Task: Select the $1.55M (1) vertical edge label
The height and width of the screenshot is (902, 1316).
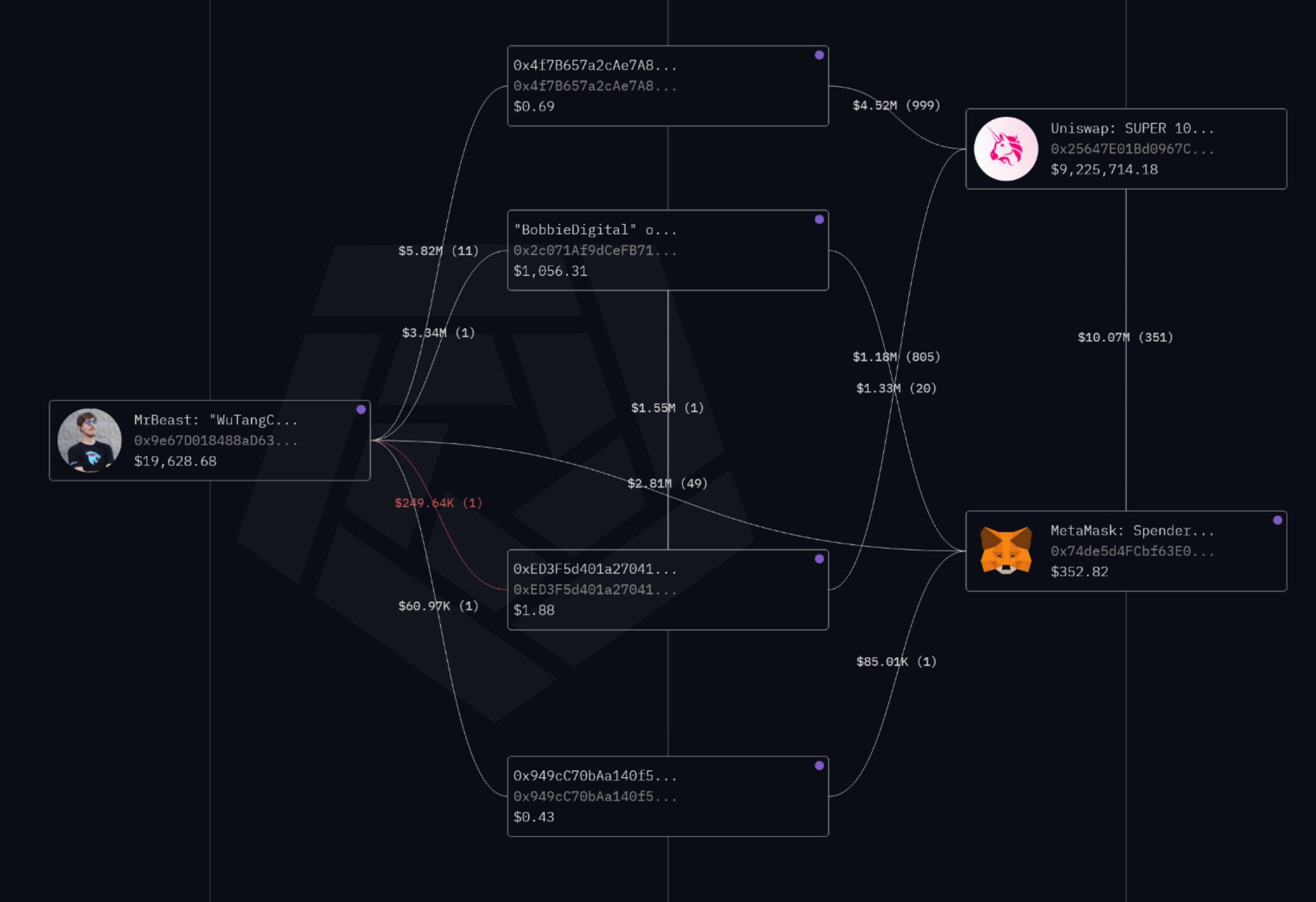Action: tap(667, 407)
